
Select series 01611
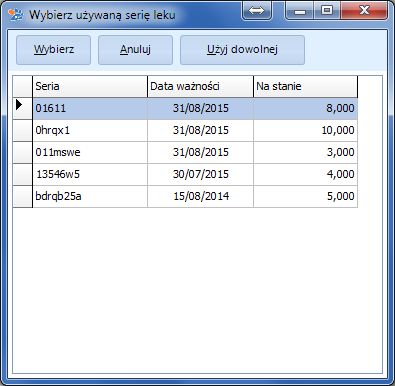(x=90, y=108)
